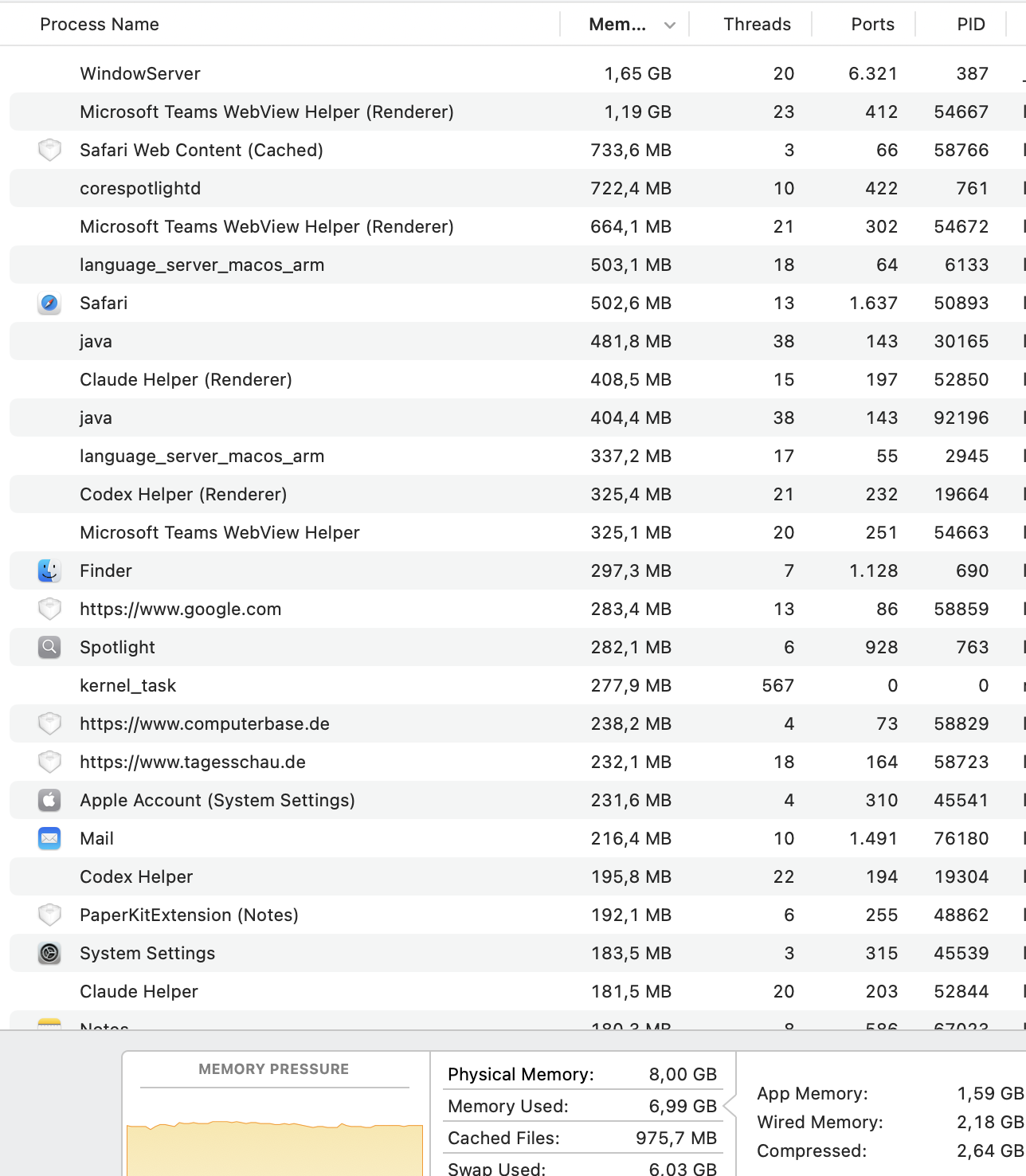The height and width of the screenshot is (1176, 1026).
Task: Click the Apple Account apple icon
Action: [x=49, y=801]
